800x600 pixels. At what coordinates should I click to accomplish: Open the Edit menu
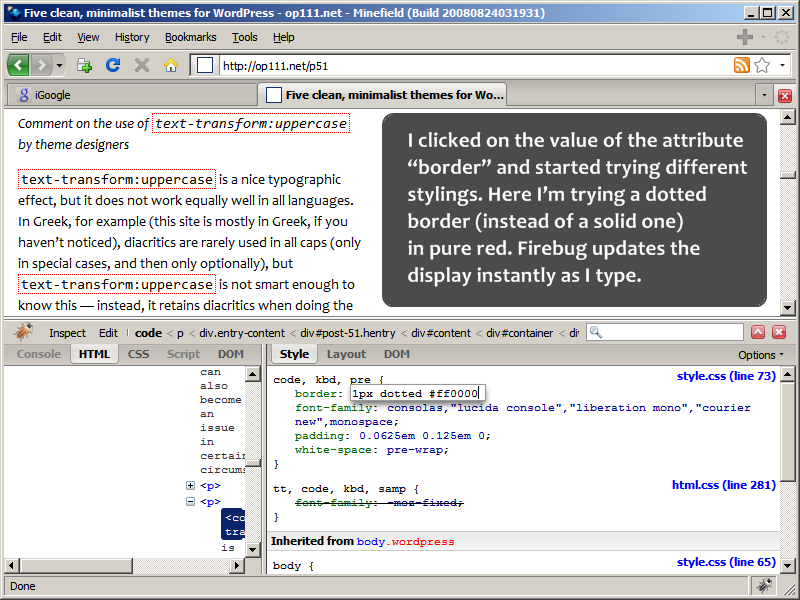(x=52, y=37)
